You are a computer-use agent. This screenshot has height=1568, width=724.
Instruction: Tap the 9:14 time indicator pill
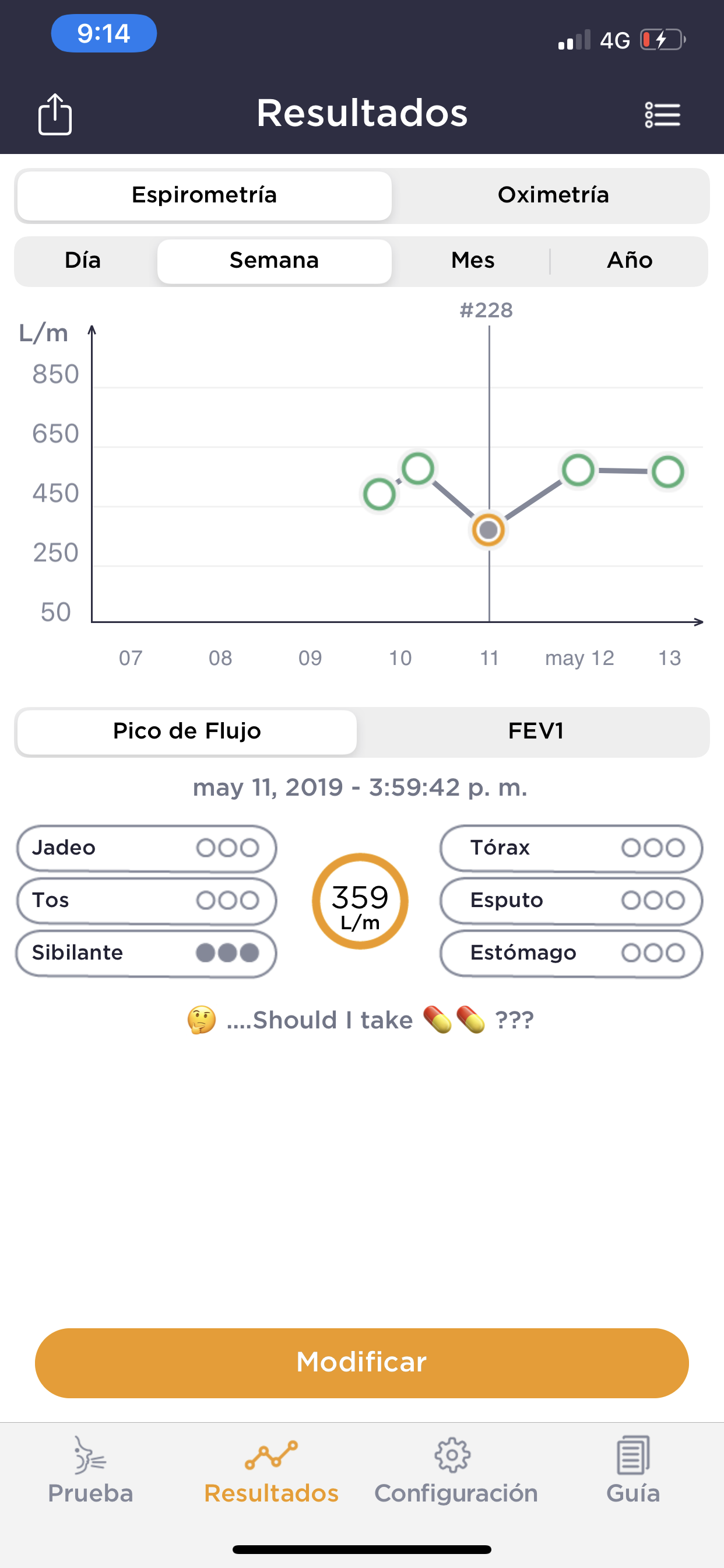pyautogui.click(x=104, y=33)
